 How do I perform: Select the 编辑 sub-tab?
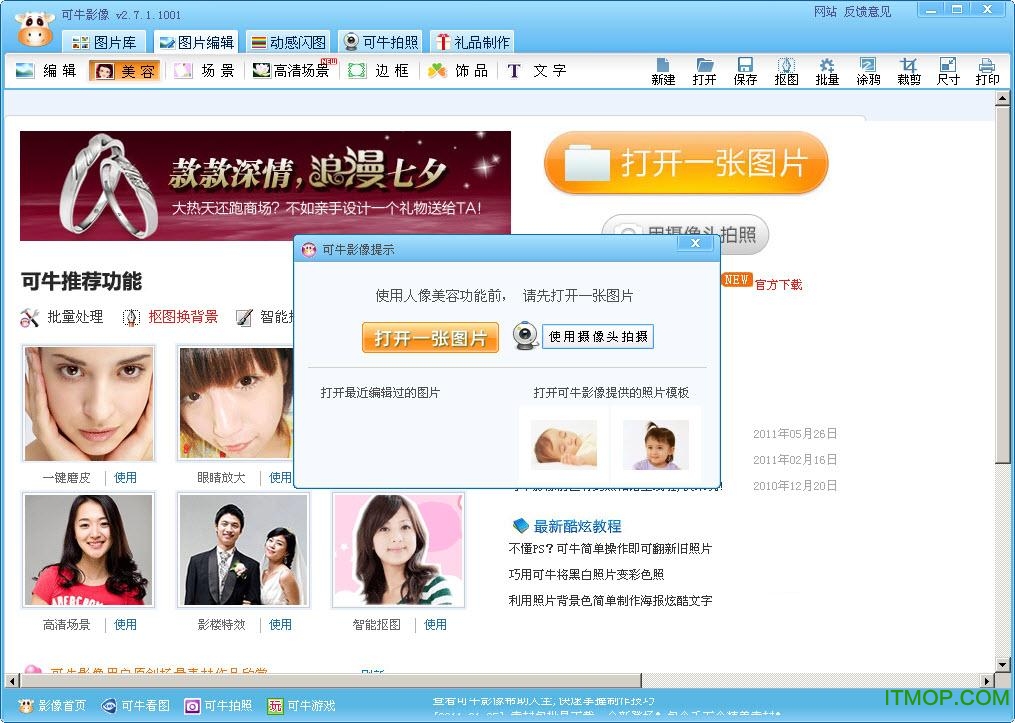[46, 71]
